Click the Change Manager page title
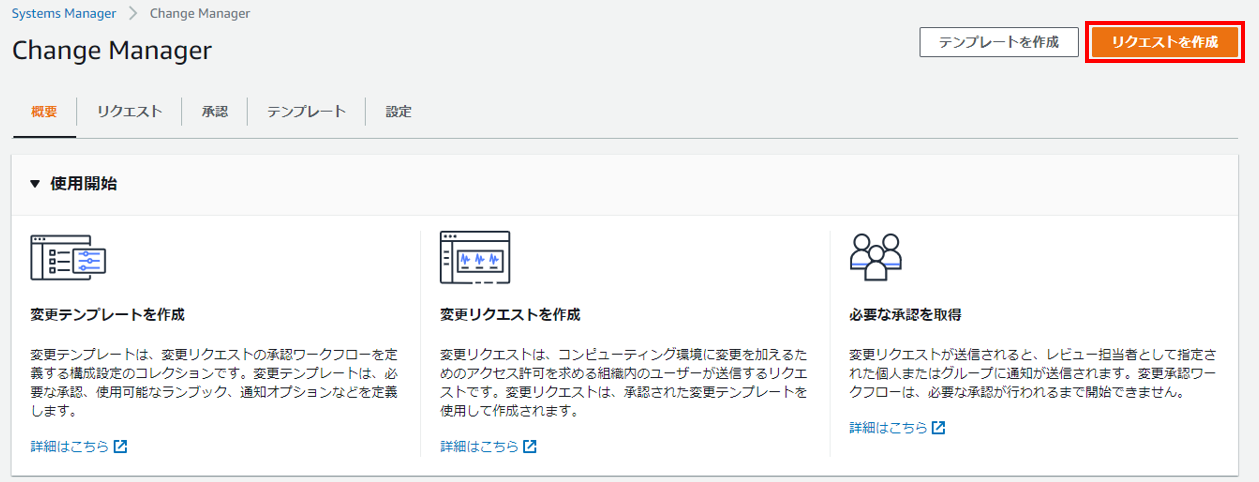This screenshot has width=1259, height=482. tap(112, 50)
